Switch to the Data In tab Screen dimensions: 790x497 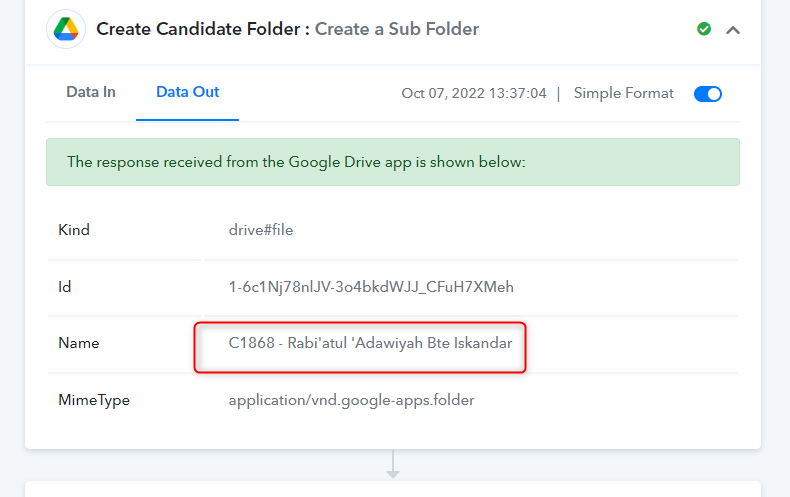[91, 92]
